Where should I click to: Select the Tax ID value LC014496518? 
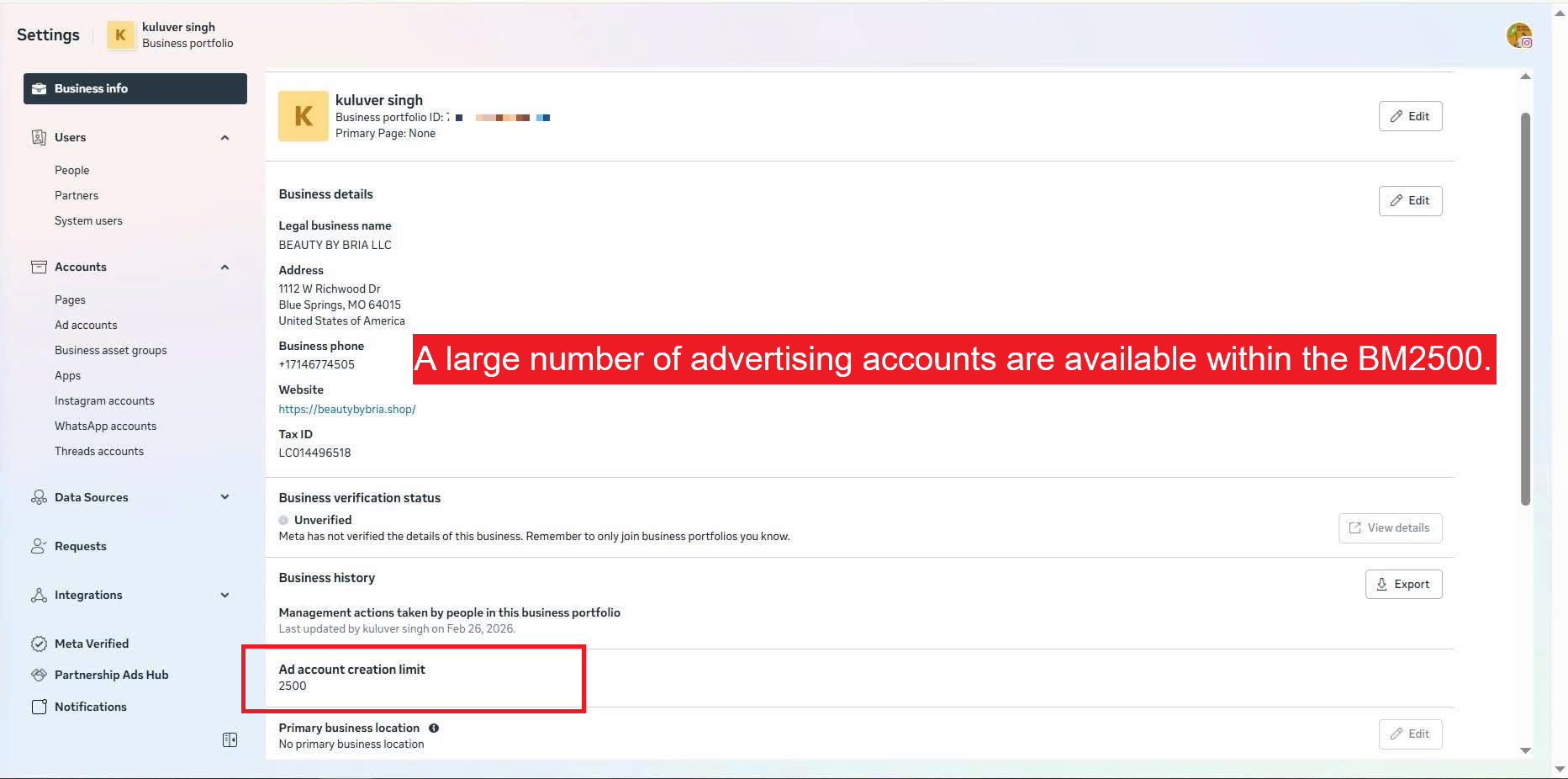(314, 453)
